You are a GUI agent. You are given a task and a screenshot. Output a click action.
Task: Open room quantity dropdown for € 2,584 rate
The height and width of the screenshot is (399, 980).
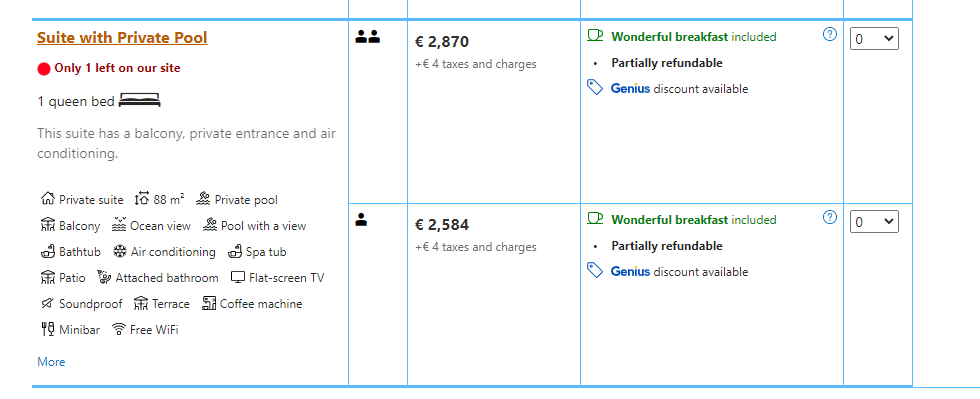tap(874, 221)
